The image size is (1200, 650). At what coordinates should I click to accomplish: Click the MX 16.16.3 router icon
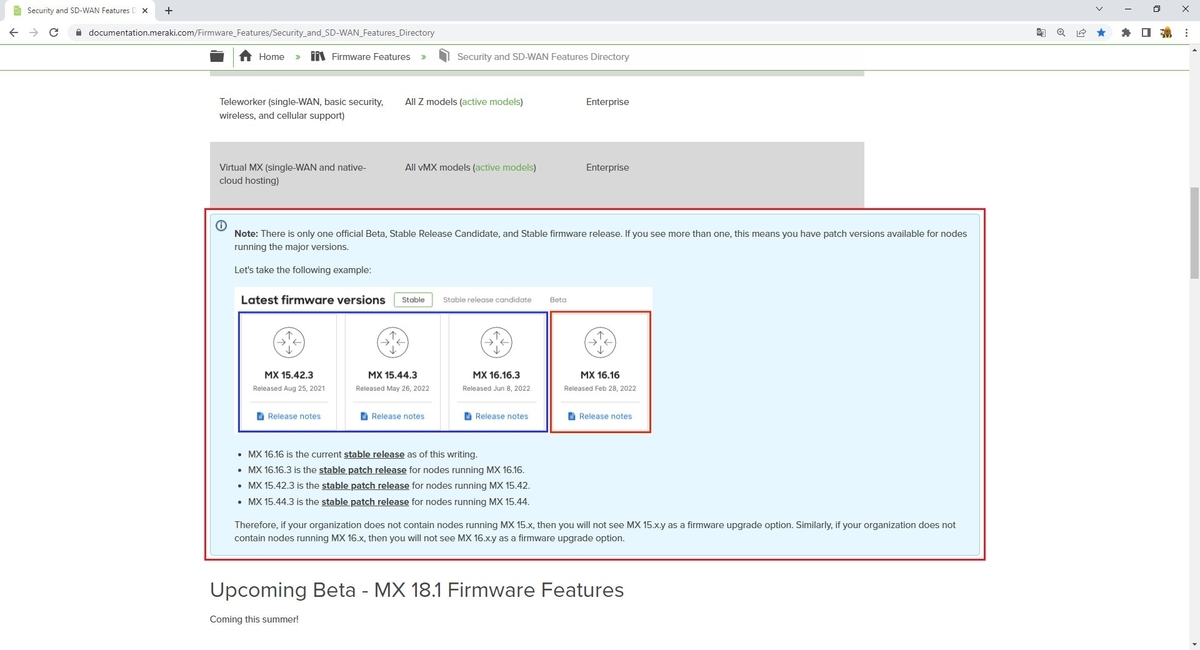(x=496, y=343)
